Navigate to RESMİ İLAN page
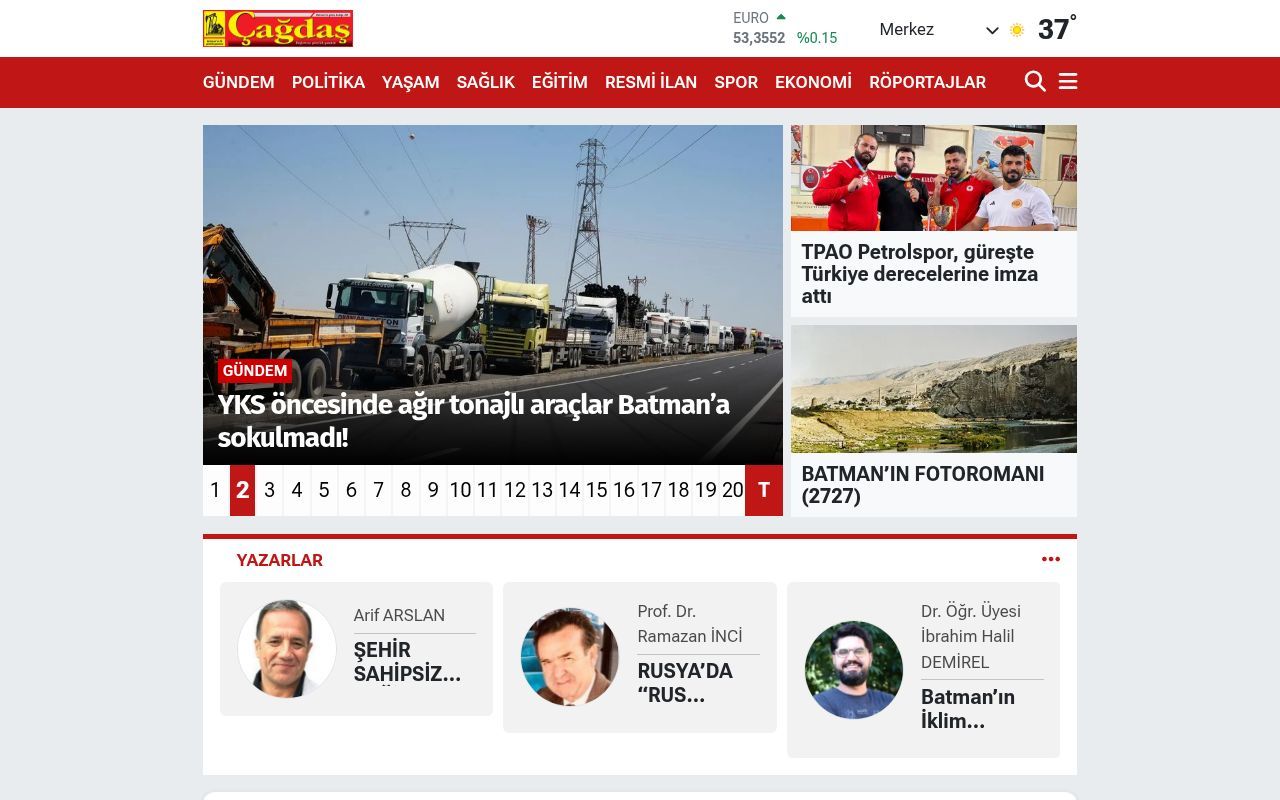The width and height of the screenshot is (1280, 800). tap(651, 82)
